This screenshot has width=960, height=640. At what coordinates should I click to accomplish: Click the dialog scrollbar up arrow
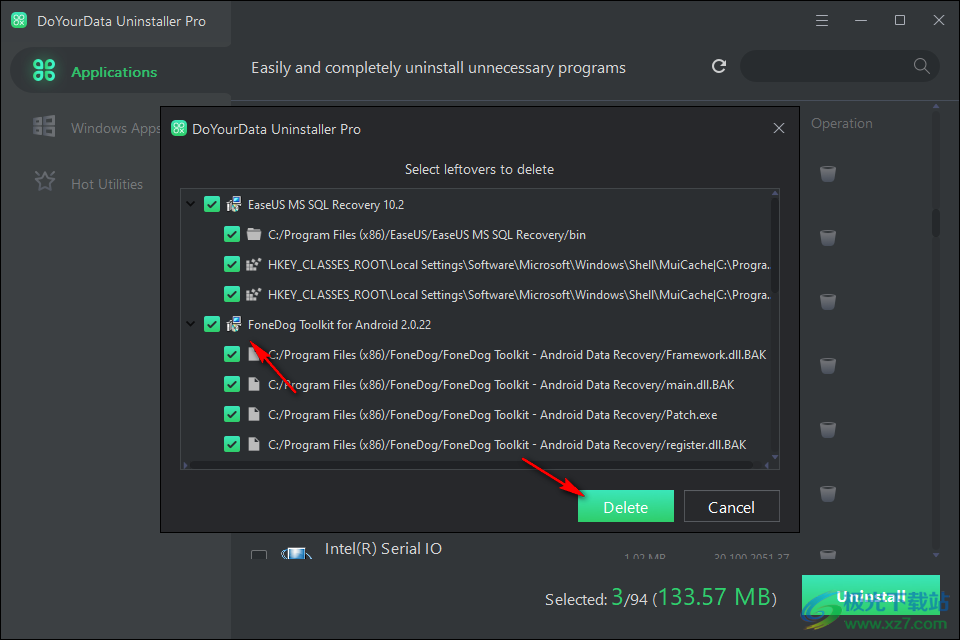(x=774, y=193)
